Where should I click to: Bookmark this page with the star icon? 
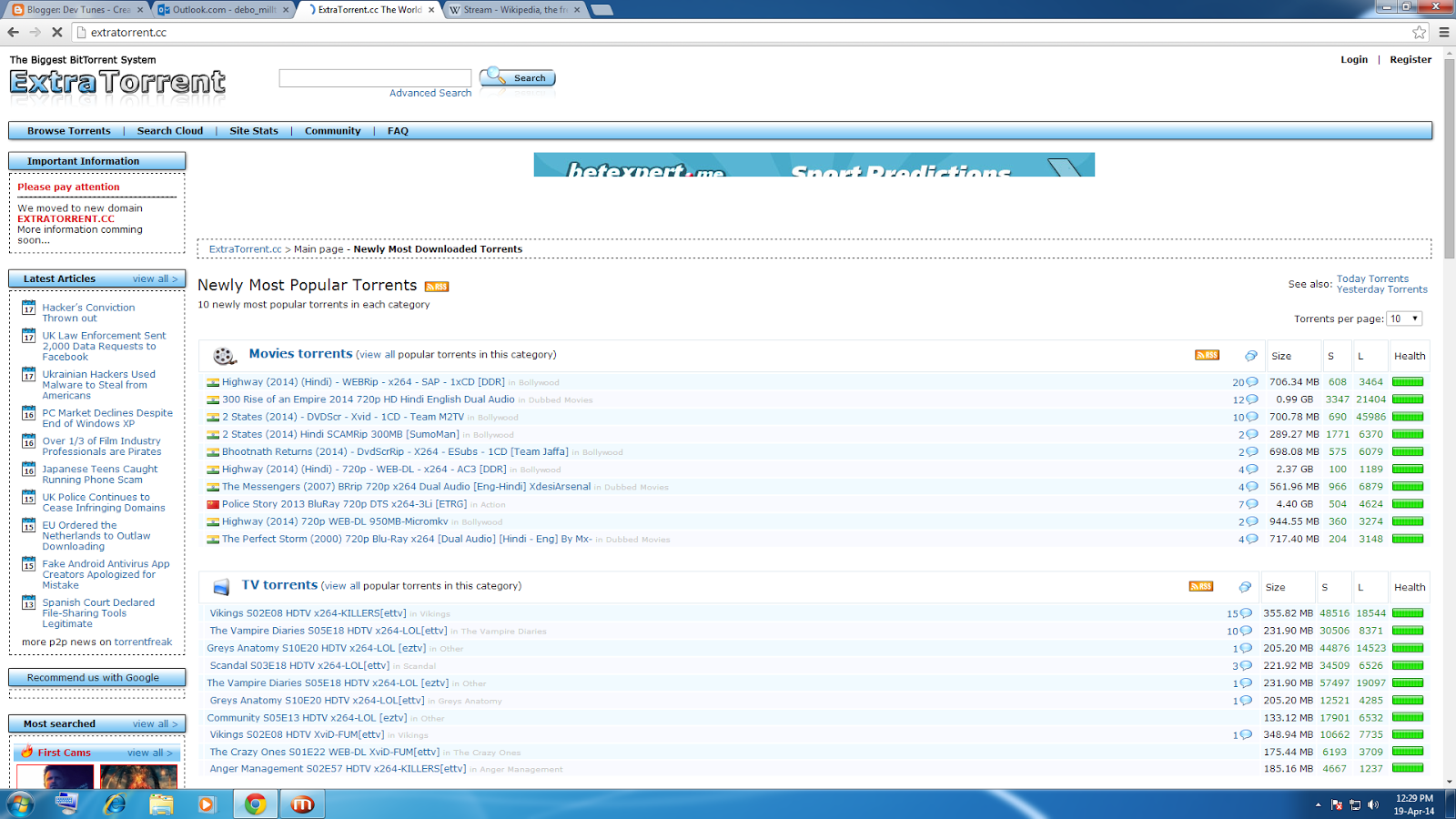pos(1419,32)
